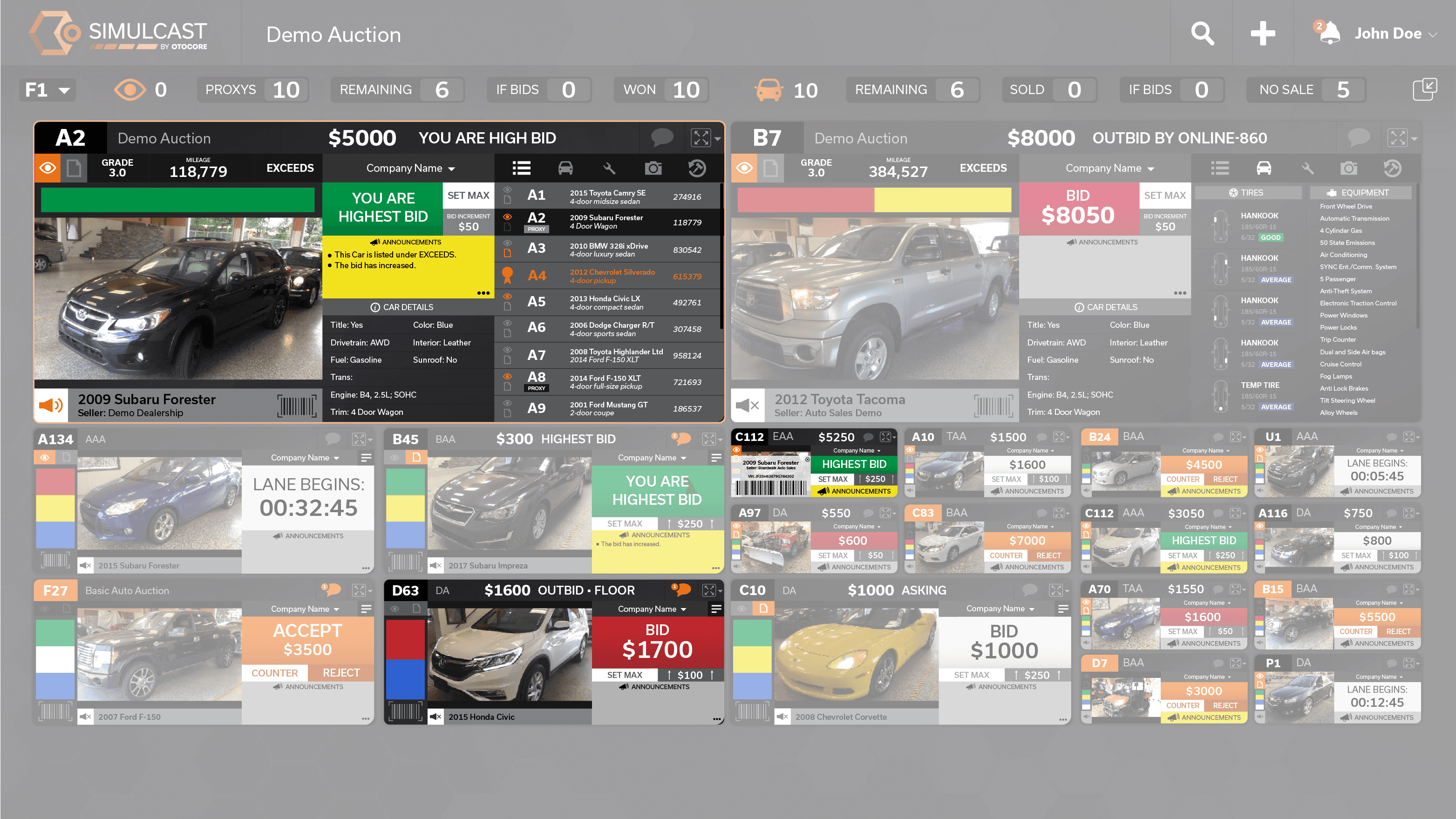Open the chat notification in D63 lane

point(681,589)
